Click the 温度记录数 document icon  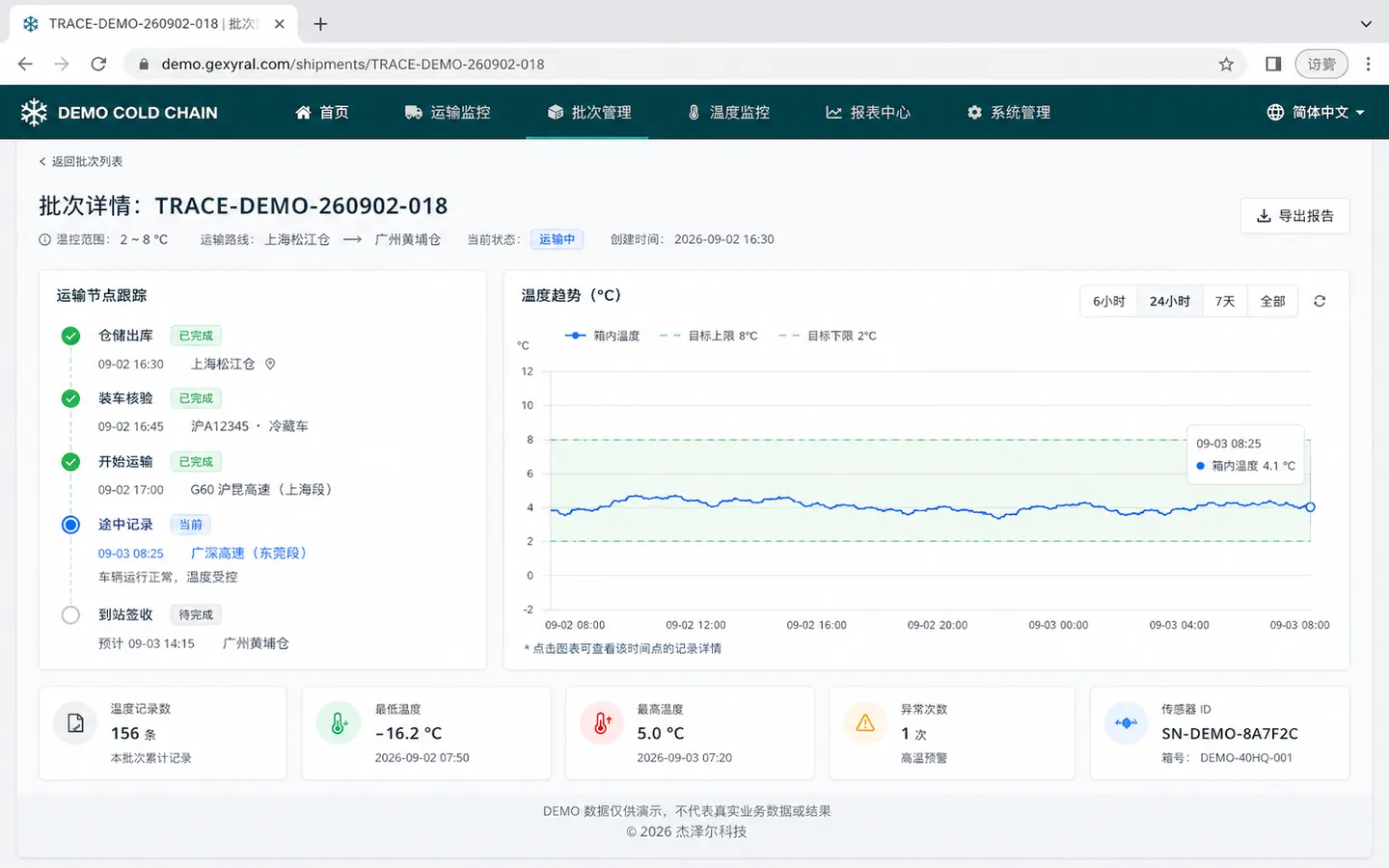(x=75, y=723)
